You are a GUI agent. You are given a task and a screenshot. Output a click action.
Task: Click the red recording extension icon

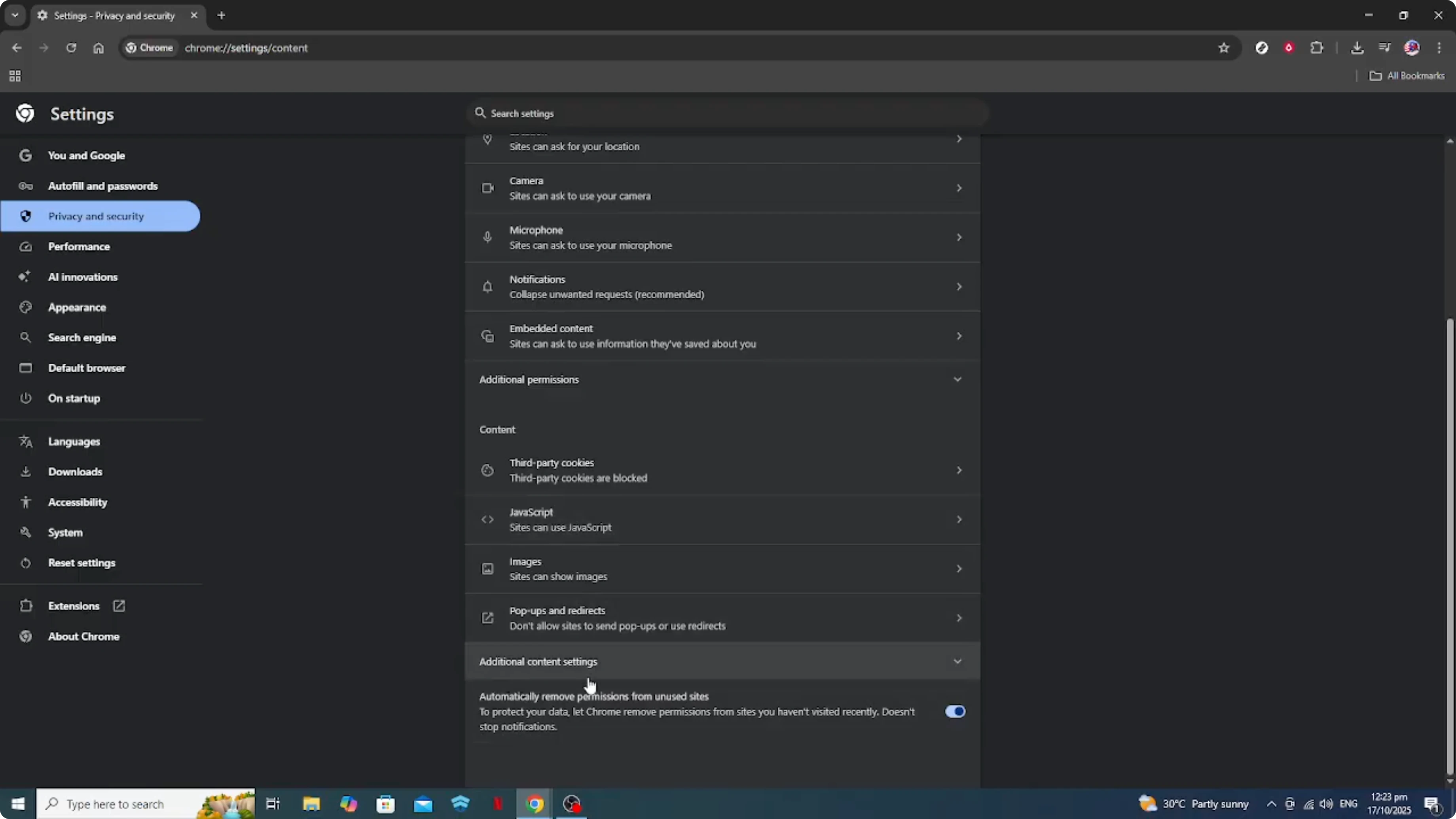point(1289,48)
